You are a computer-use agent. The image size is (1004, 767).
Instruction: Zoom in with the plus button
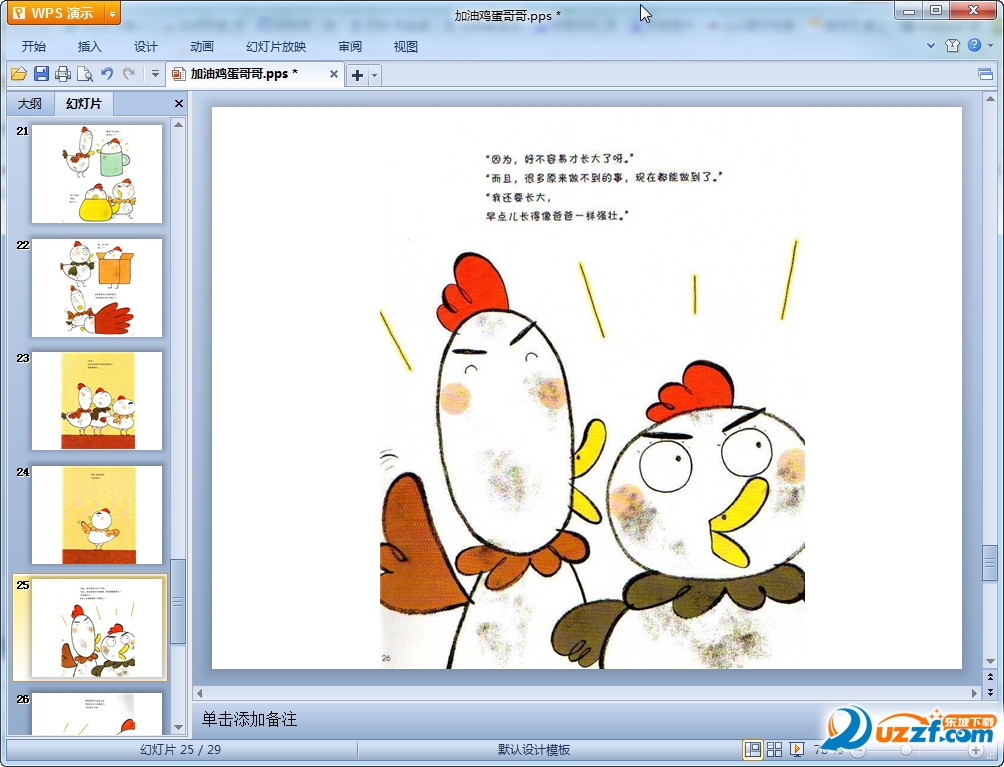(x=976, y=750)
